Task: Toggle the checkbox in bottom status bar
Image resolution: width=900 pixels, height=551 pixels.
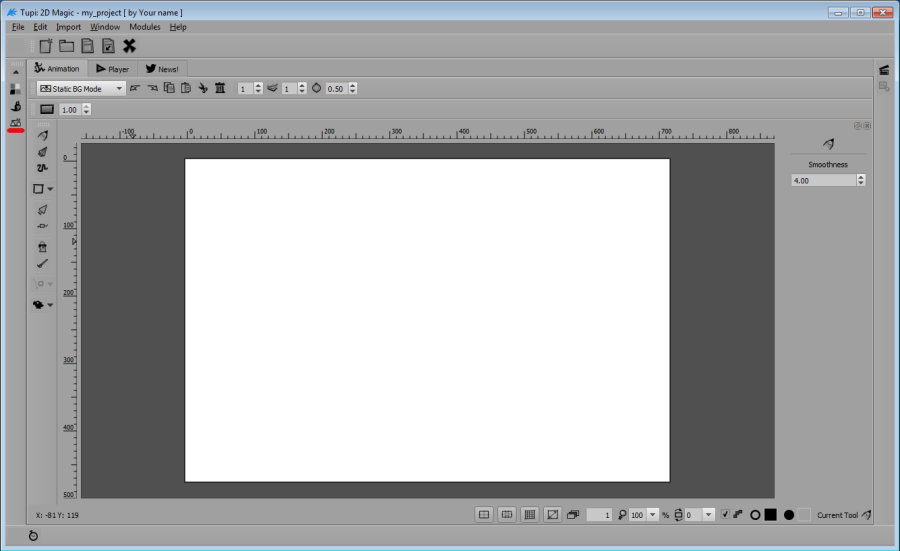Action: (x=725, y=515)
